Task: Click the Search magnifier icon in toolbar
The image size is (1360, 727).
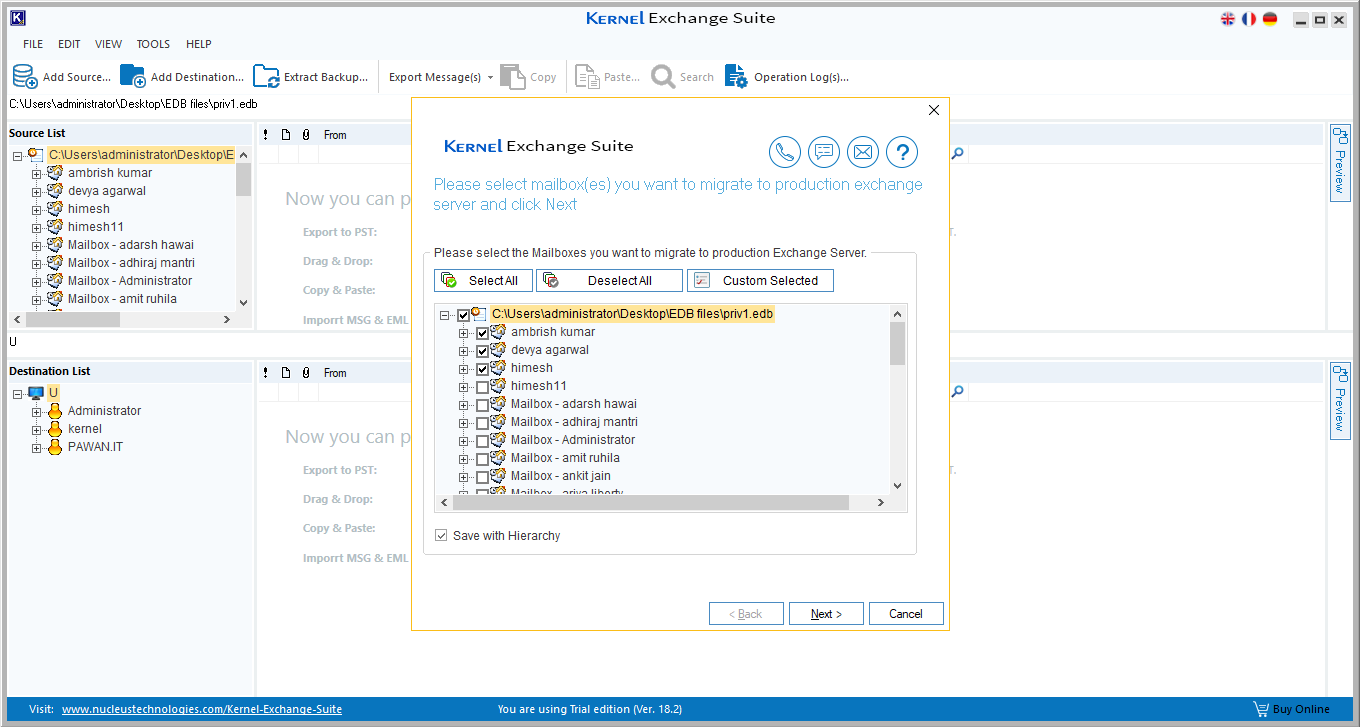Action: [x=662, y=77]
